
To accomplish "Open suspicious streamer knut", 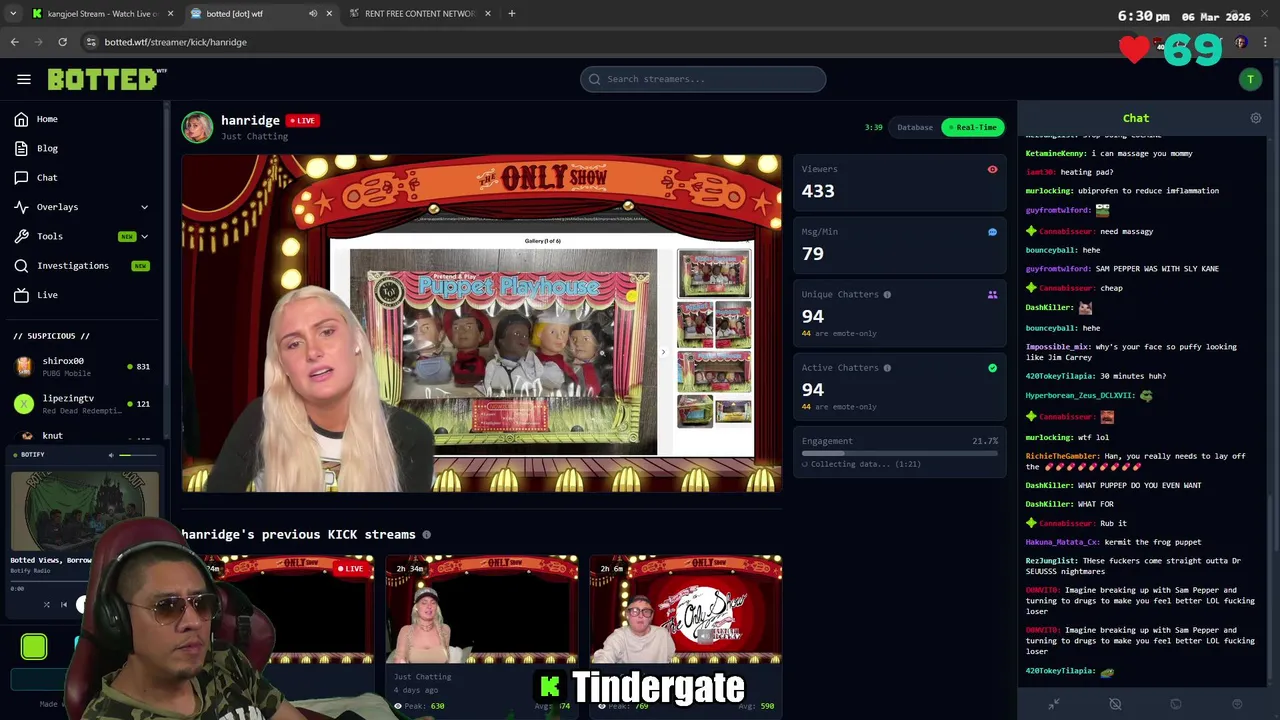I will (82, 436).
